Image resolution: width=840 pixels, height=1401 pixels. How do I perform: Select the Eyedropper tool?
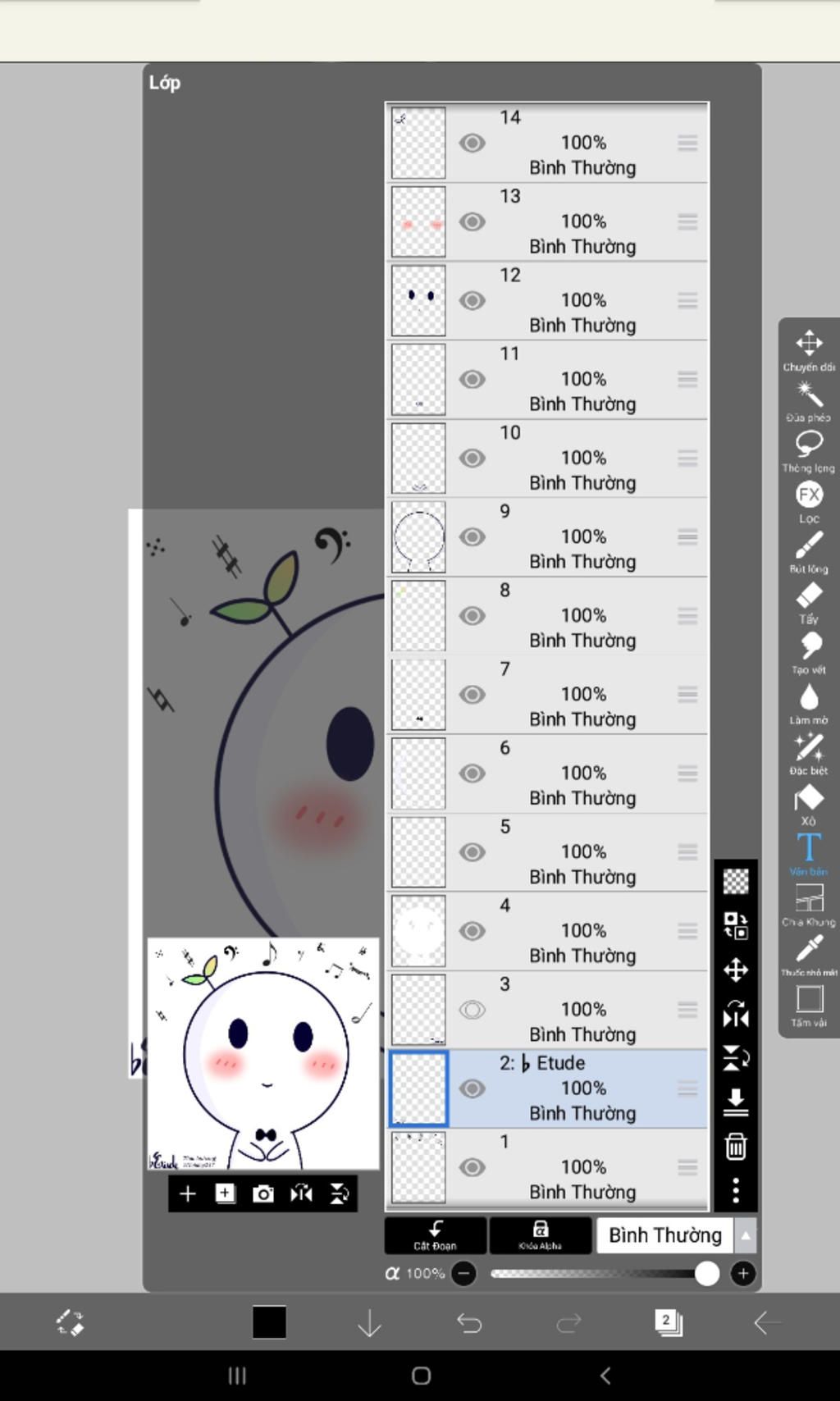(x=809, y=955)
